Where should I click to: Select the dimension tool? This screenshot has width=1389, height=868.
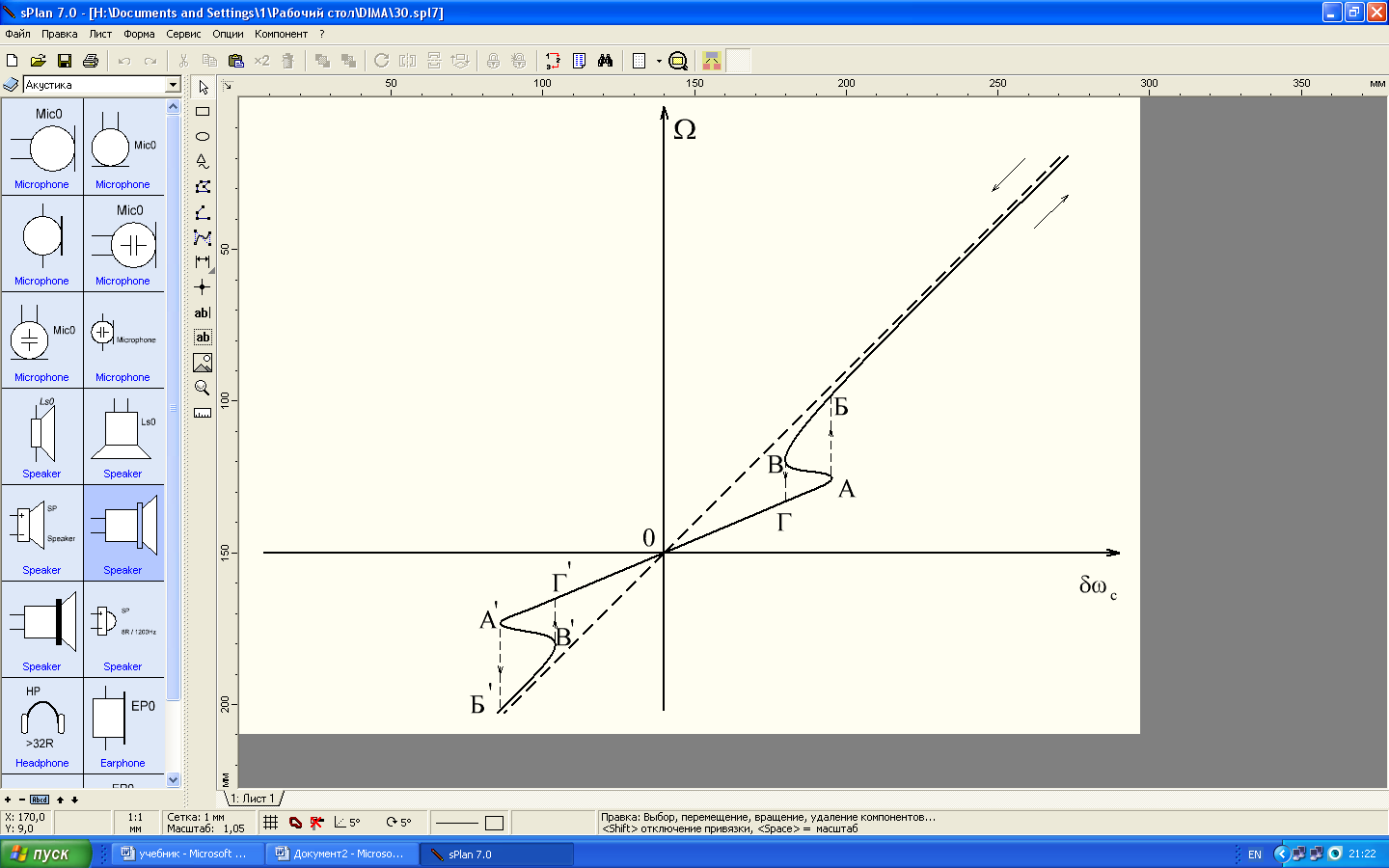(203, 262)
